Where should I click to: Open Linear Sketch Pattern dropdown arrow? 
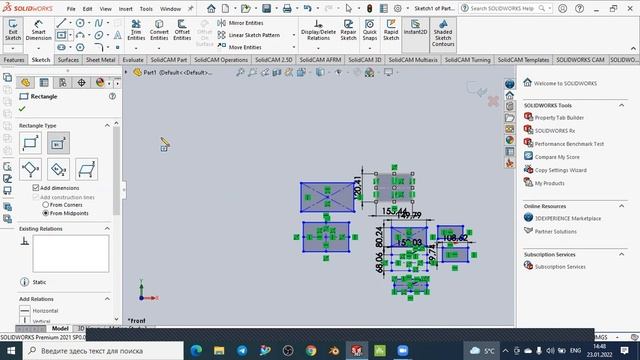pos(294,35)
